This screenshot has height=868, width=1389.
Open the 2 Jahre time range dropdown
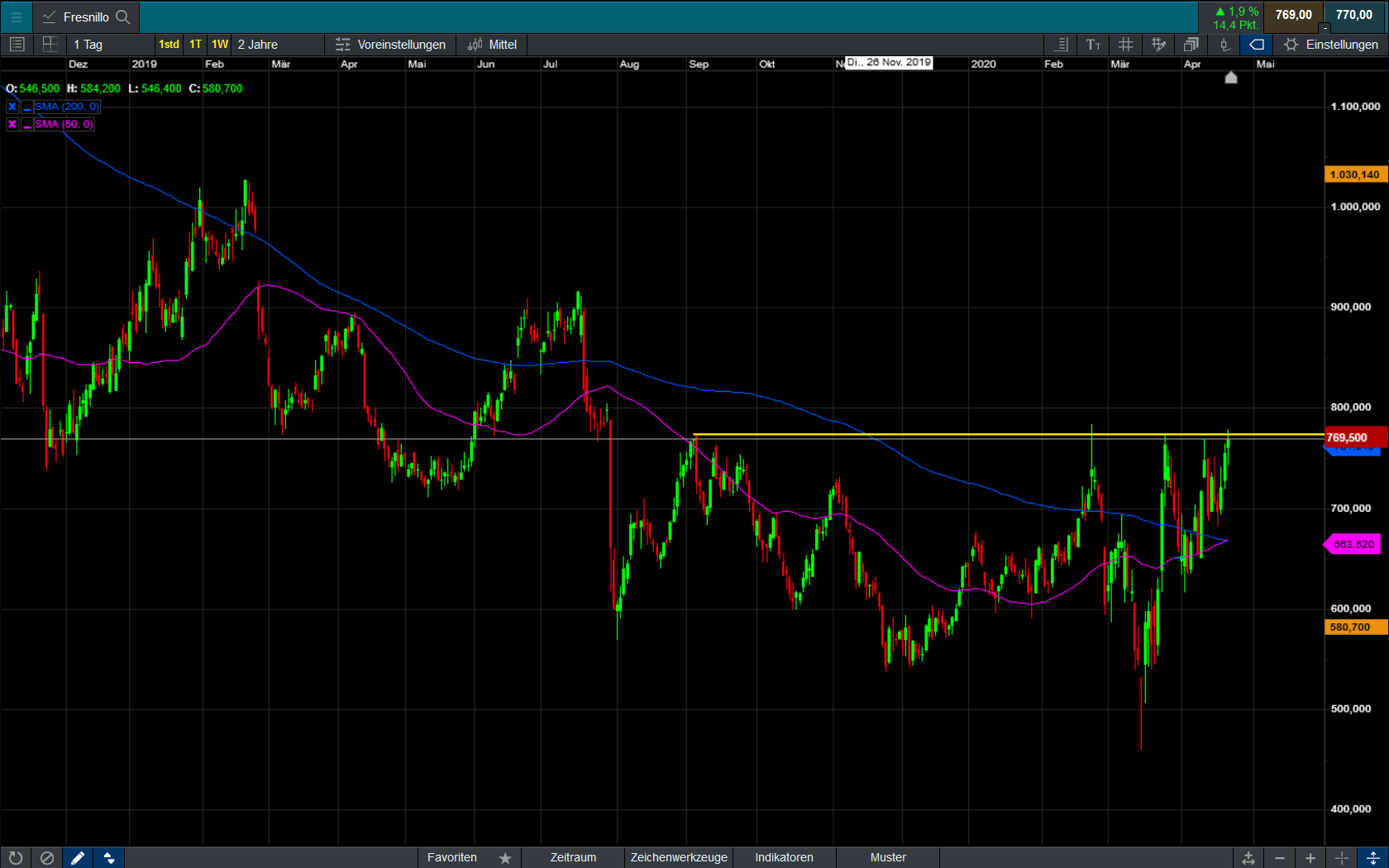pyautogui.click(x=258, y=45)
